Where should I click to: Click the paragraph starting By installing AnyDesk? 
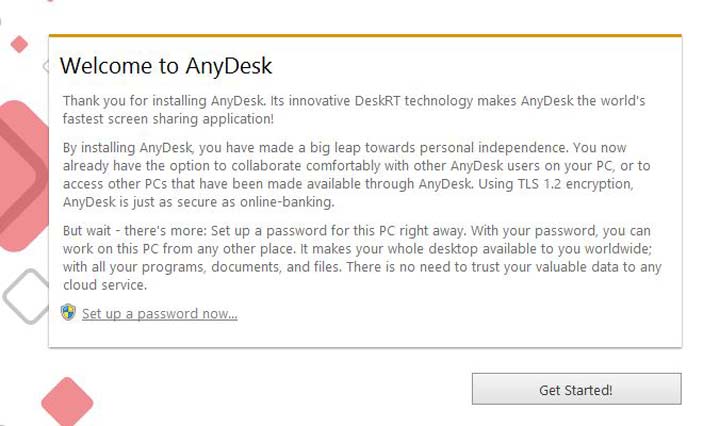[x=360, y=175]
